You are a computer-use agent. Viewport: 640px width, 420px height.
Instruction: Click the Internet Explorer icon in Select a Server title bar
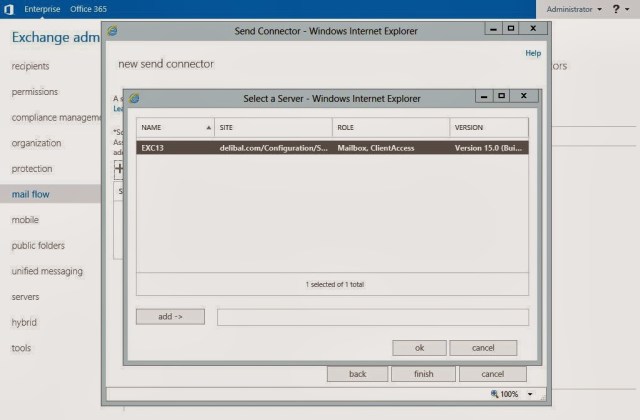(x=134, y=98)
